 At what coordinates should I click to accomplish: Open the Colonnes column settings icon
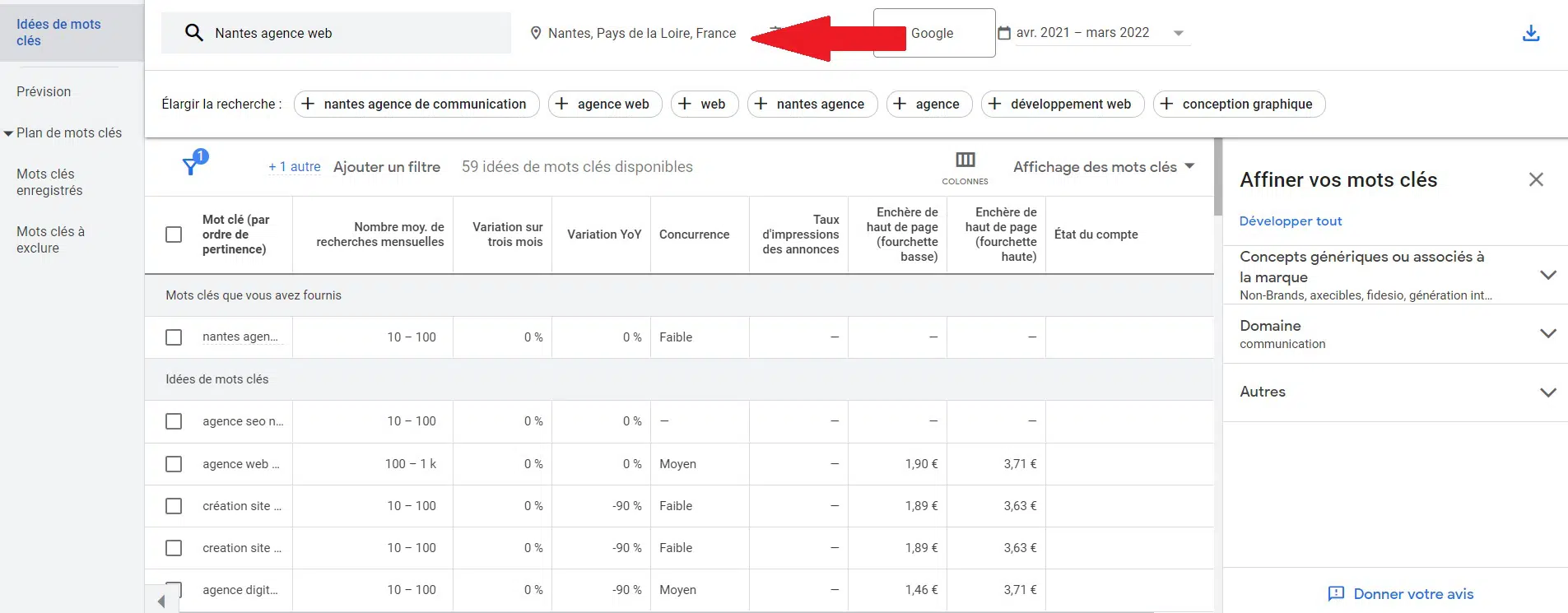[965, 160]
